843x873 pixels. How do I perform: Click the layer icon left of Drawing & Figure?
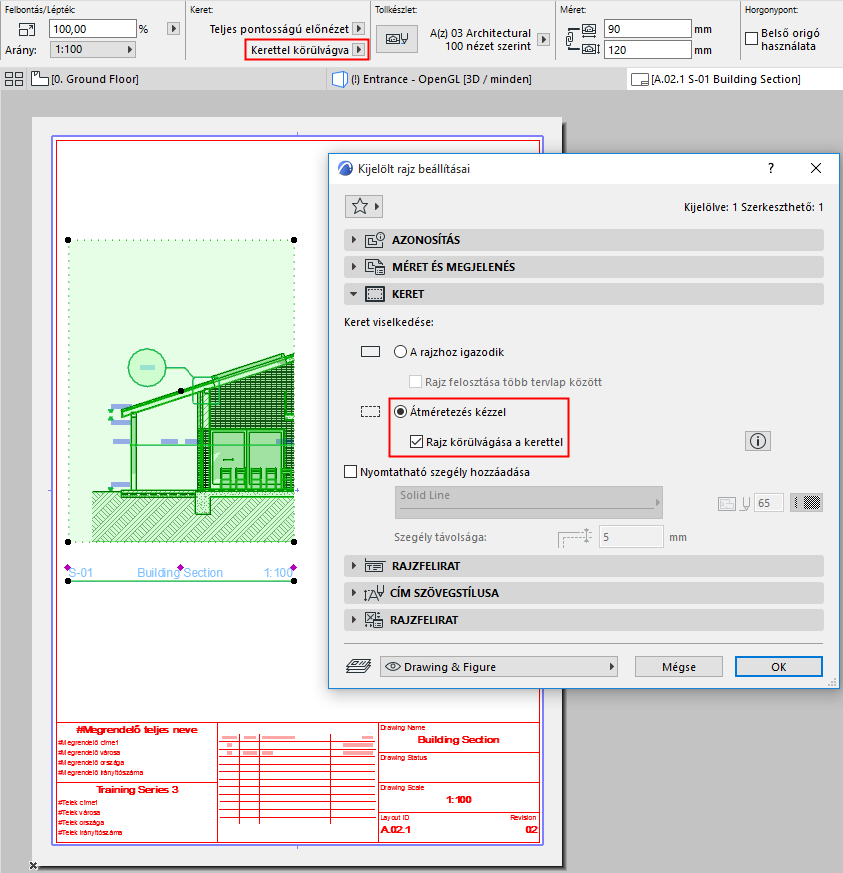tap(359, 666)
